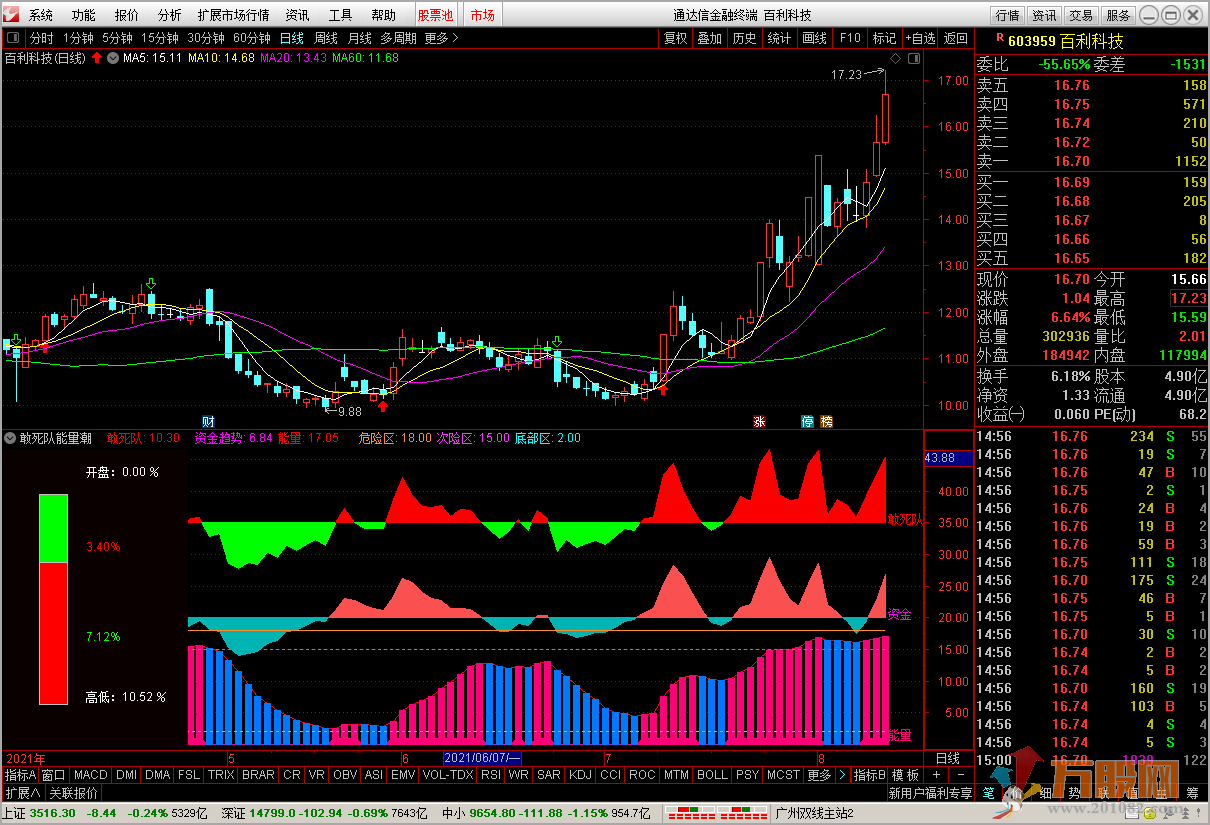The image size is (1210, 825).
Task: Select the KDJ indicator tab
Action: point(580,775)
